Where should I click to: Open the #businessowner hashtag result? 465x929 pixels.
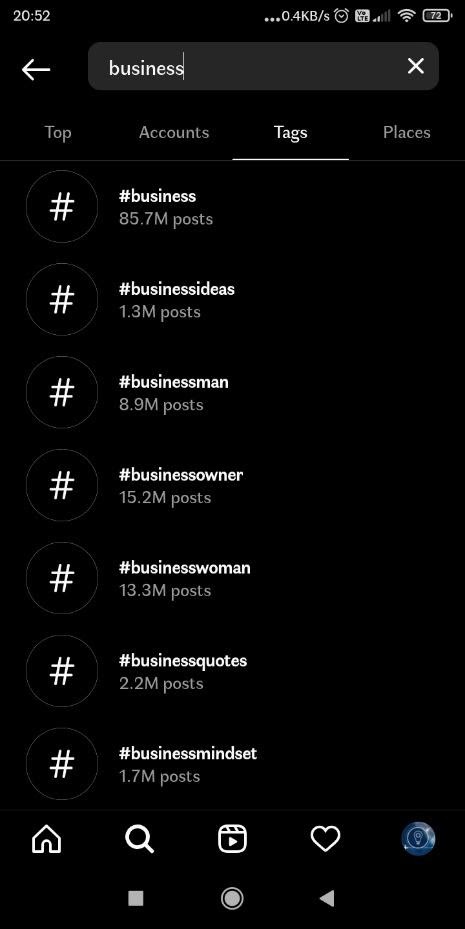tap(232, 485)
